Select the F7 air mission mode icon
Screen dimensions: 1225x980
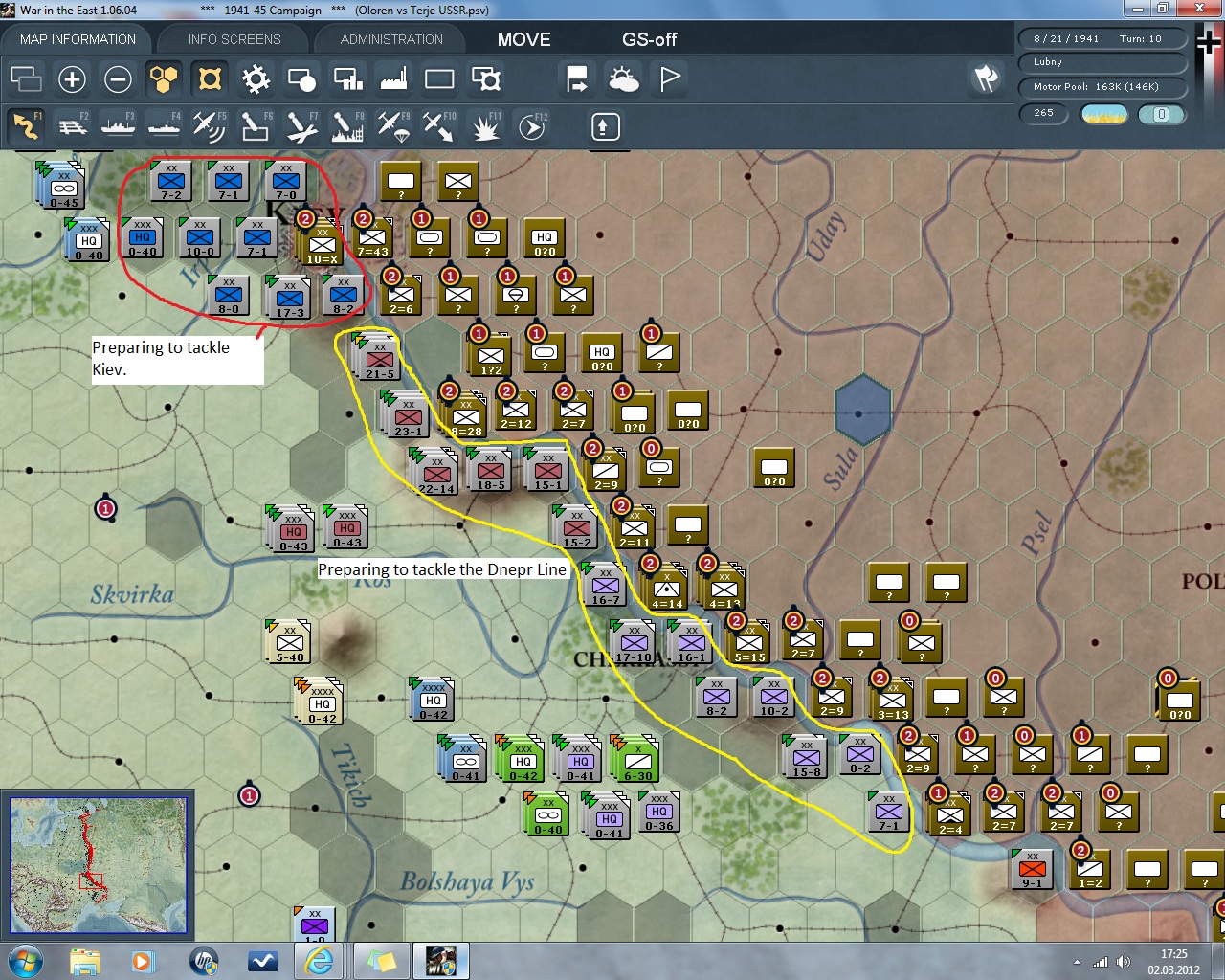click(301, 126)
